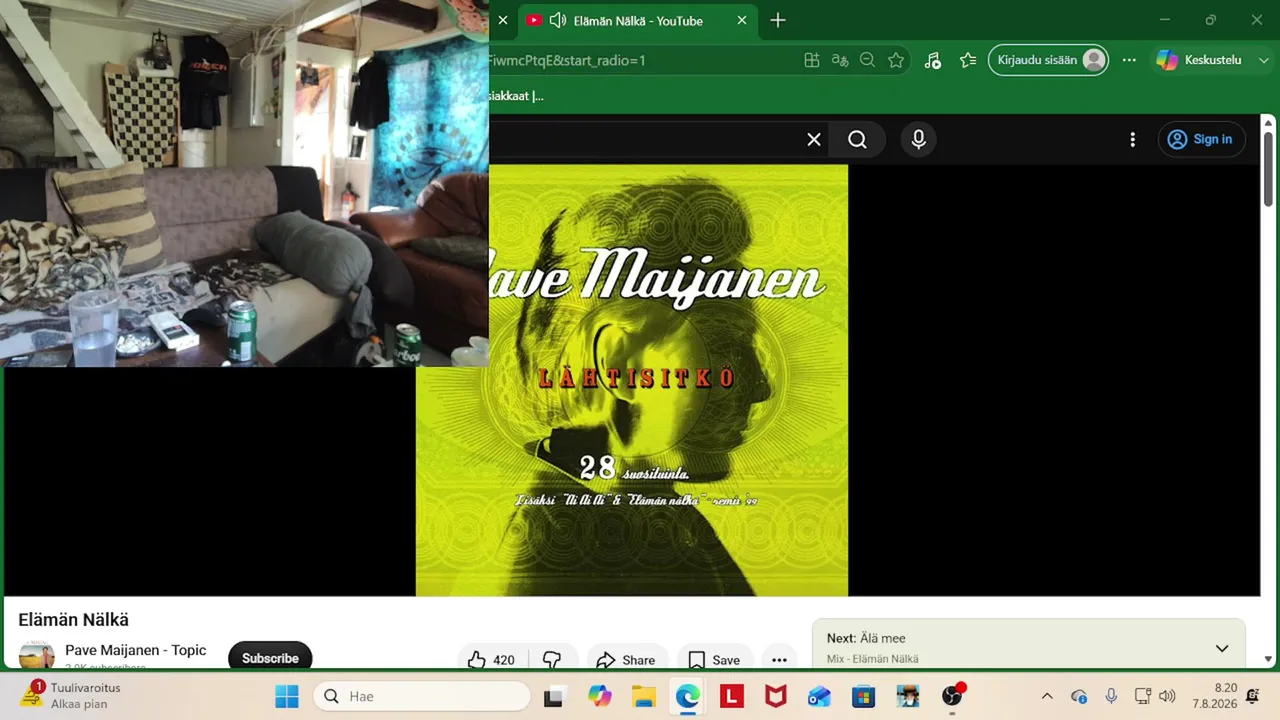Click the Pave Maijanen channel avatar
1280x720 pixels.
pos(37,656)
